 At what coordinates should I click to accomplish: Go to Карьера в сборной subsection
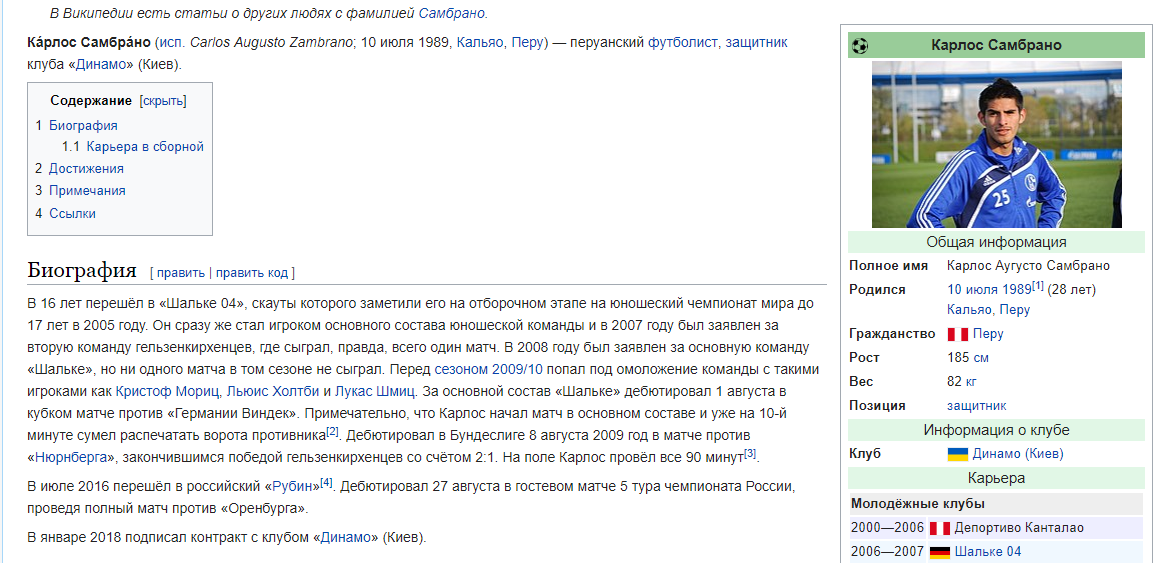pyautogui.click(x=145, y=147)
